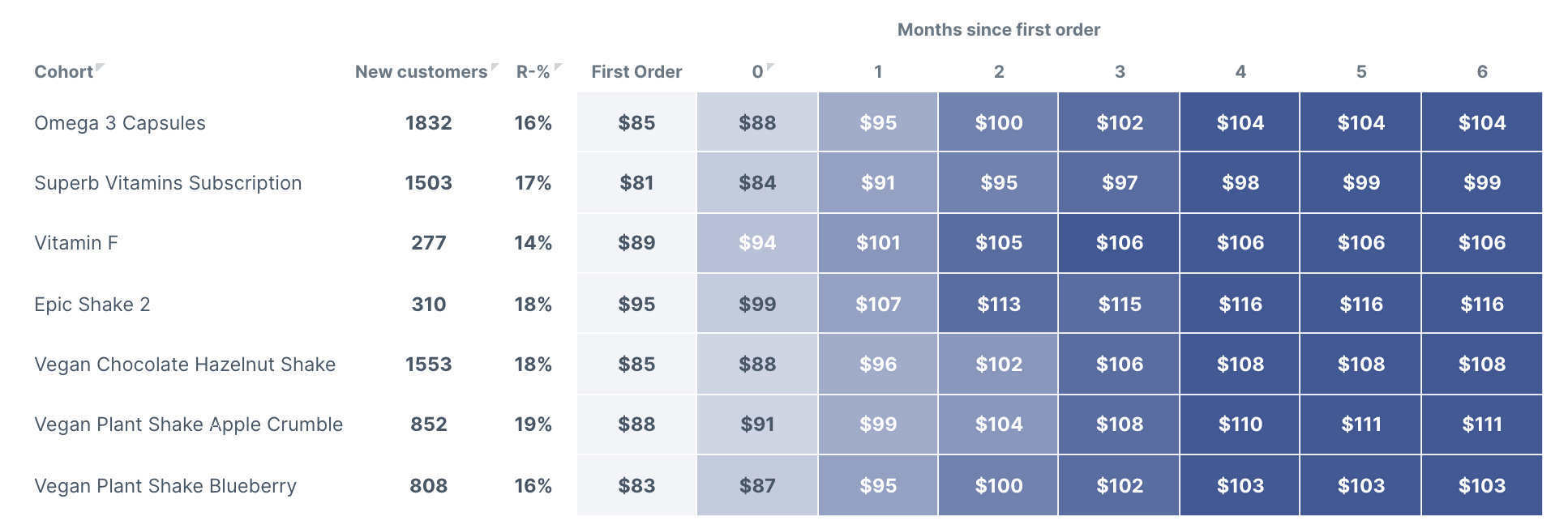The width and height of the screenshot is (1568, 529).
Task: Select Vegan Chocolate Hazelnut Shake cohort
Action: pyautogui.click(x=185, y=365)
